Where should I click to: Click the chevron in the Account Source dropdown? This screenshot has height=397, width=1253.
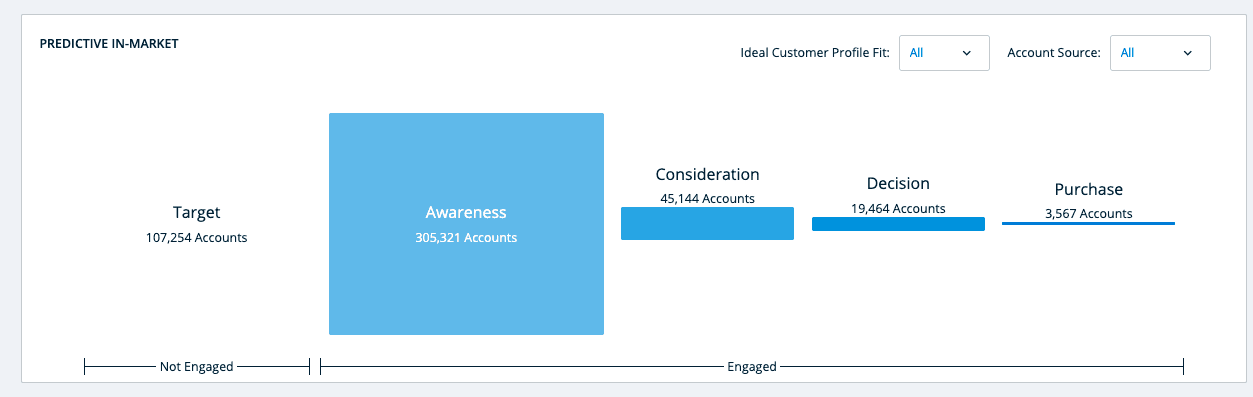click(x=1188, y=53)
